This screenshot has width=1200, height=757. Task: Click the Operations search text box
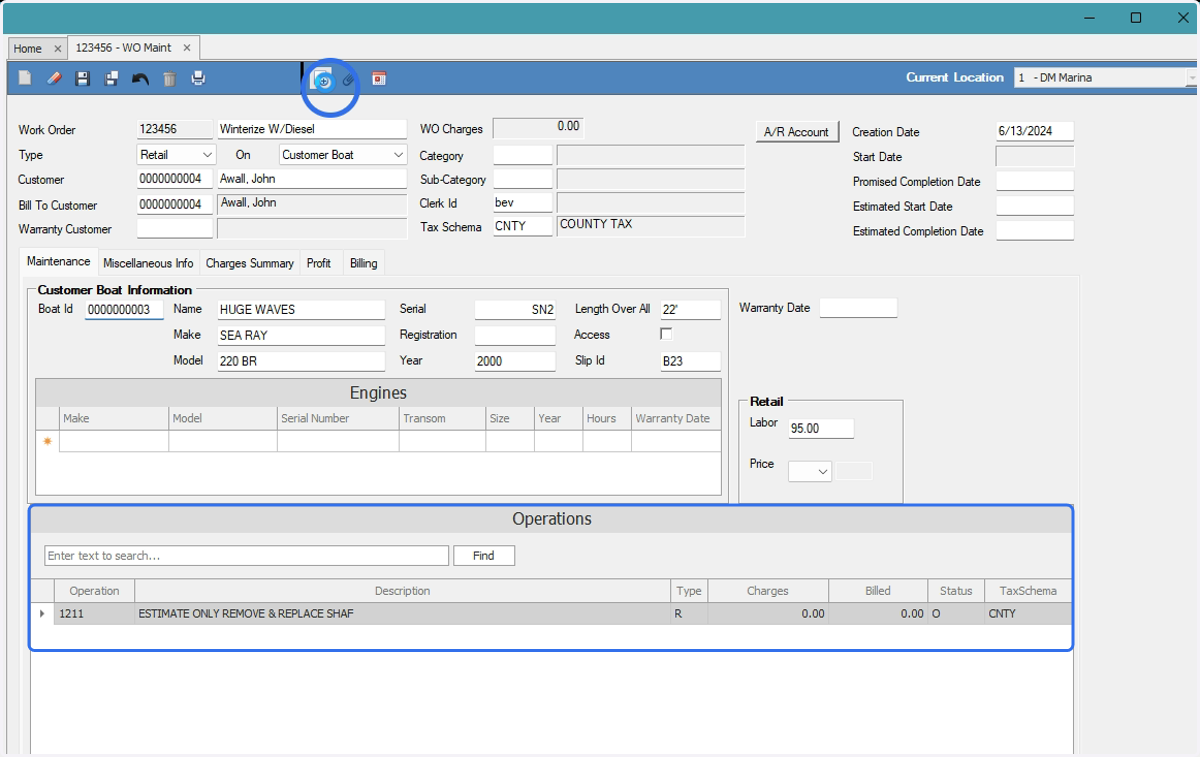tap(246, 556)
